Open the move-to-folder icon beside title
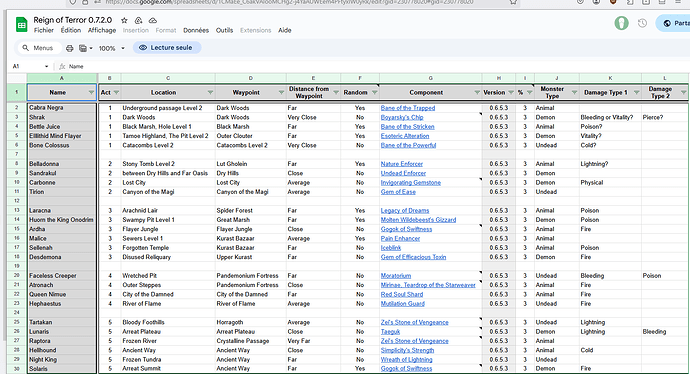690x374 pixels. pos(138,20)
